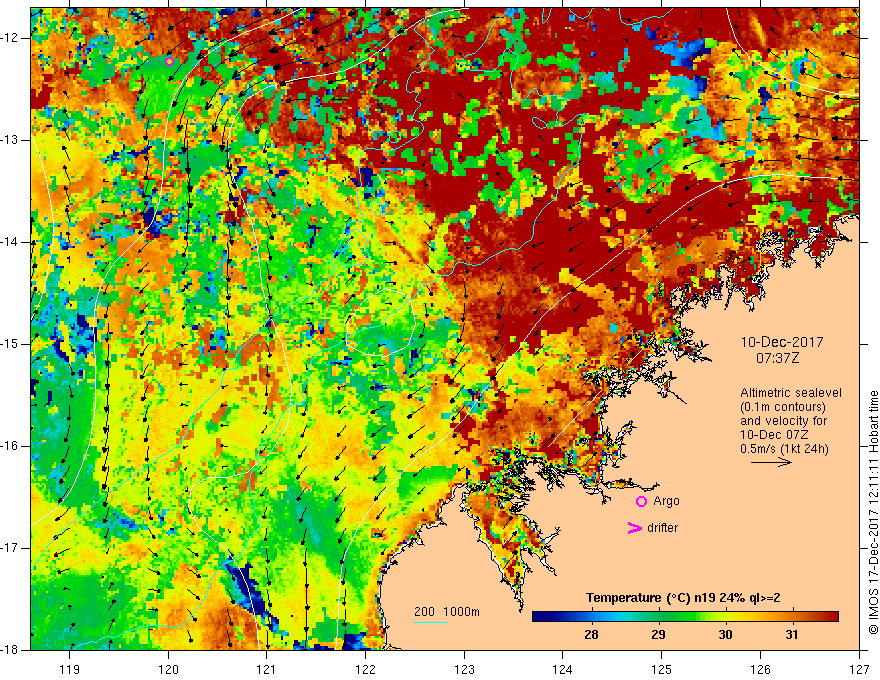Click latitude label -18
Viewport: 880px width, 680px height.
(x=10, y=650)
